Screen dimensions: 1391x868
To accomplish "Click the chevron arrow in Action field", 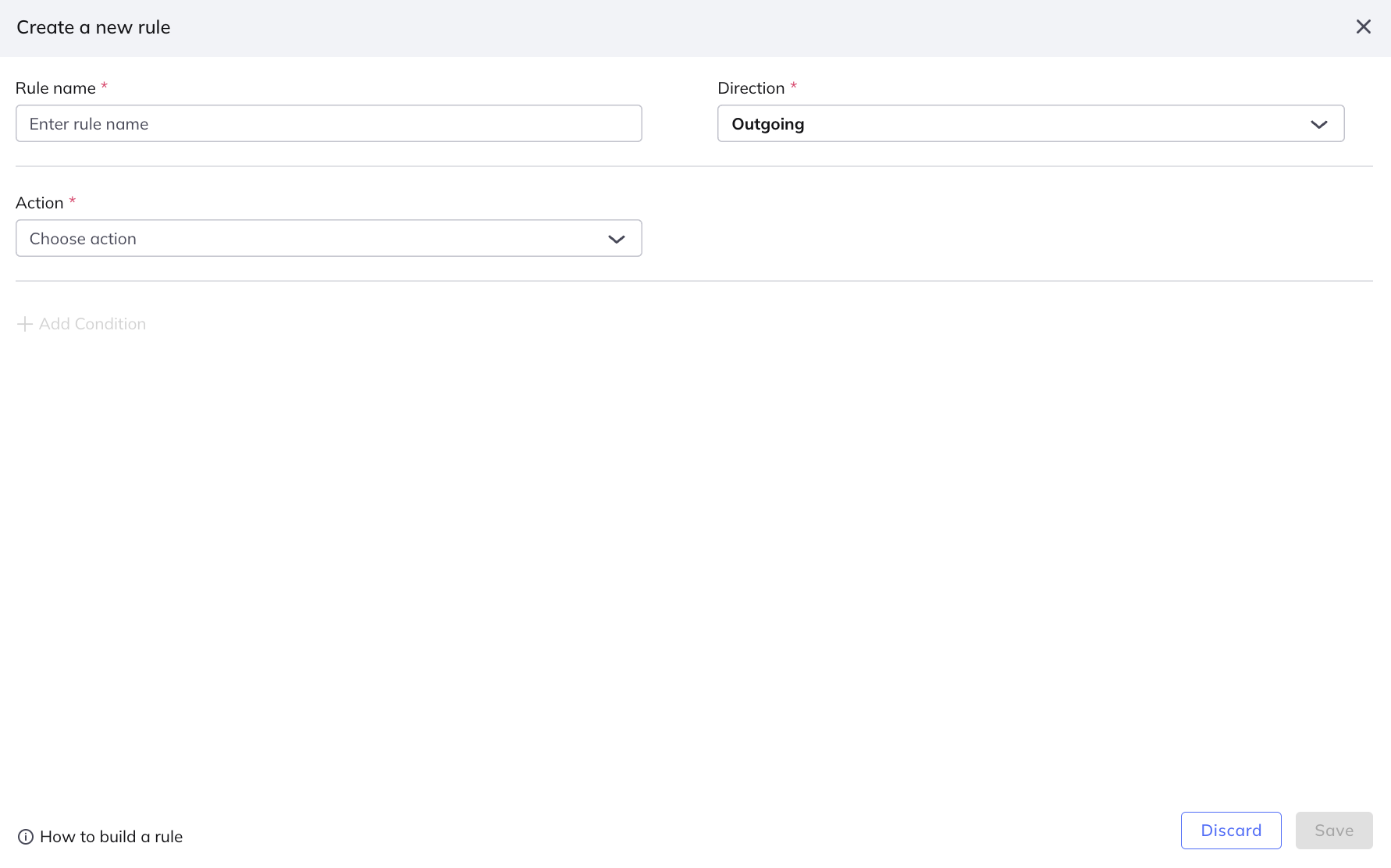I will click(x=616, y=240).
